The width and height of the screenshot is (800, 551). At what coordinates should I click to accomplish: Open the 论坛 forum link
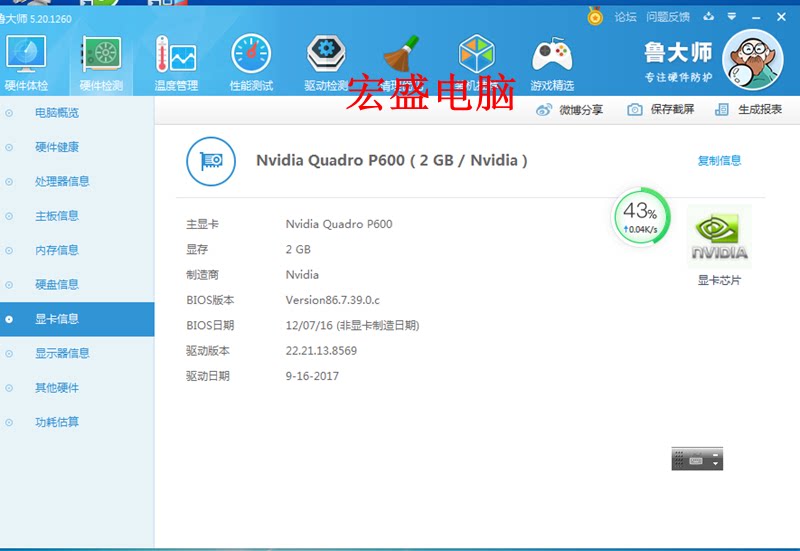(625, 17)
